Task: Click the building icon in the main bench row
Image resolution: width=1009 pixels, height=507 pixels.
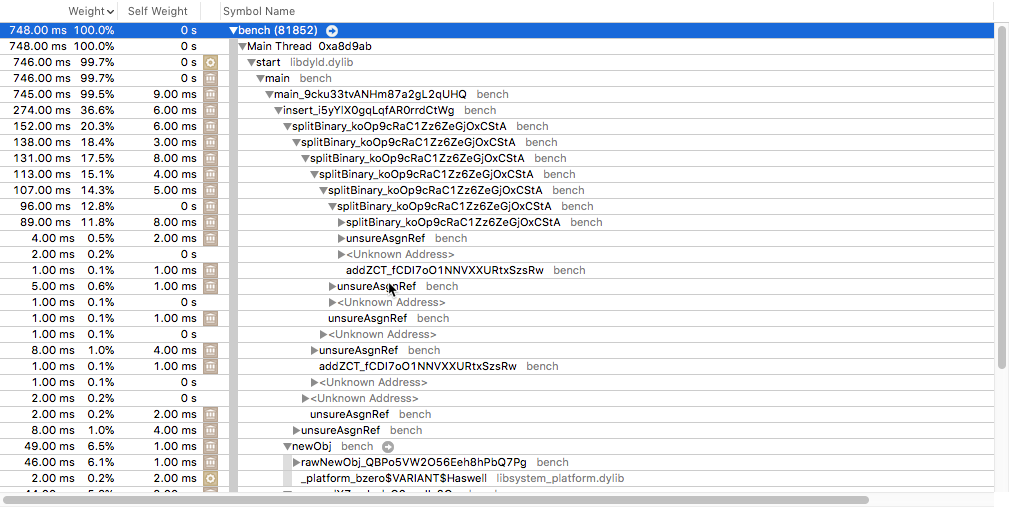Action: [x=210, y=78]
